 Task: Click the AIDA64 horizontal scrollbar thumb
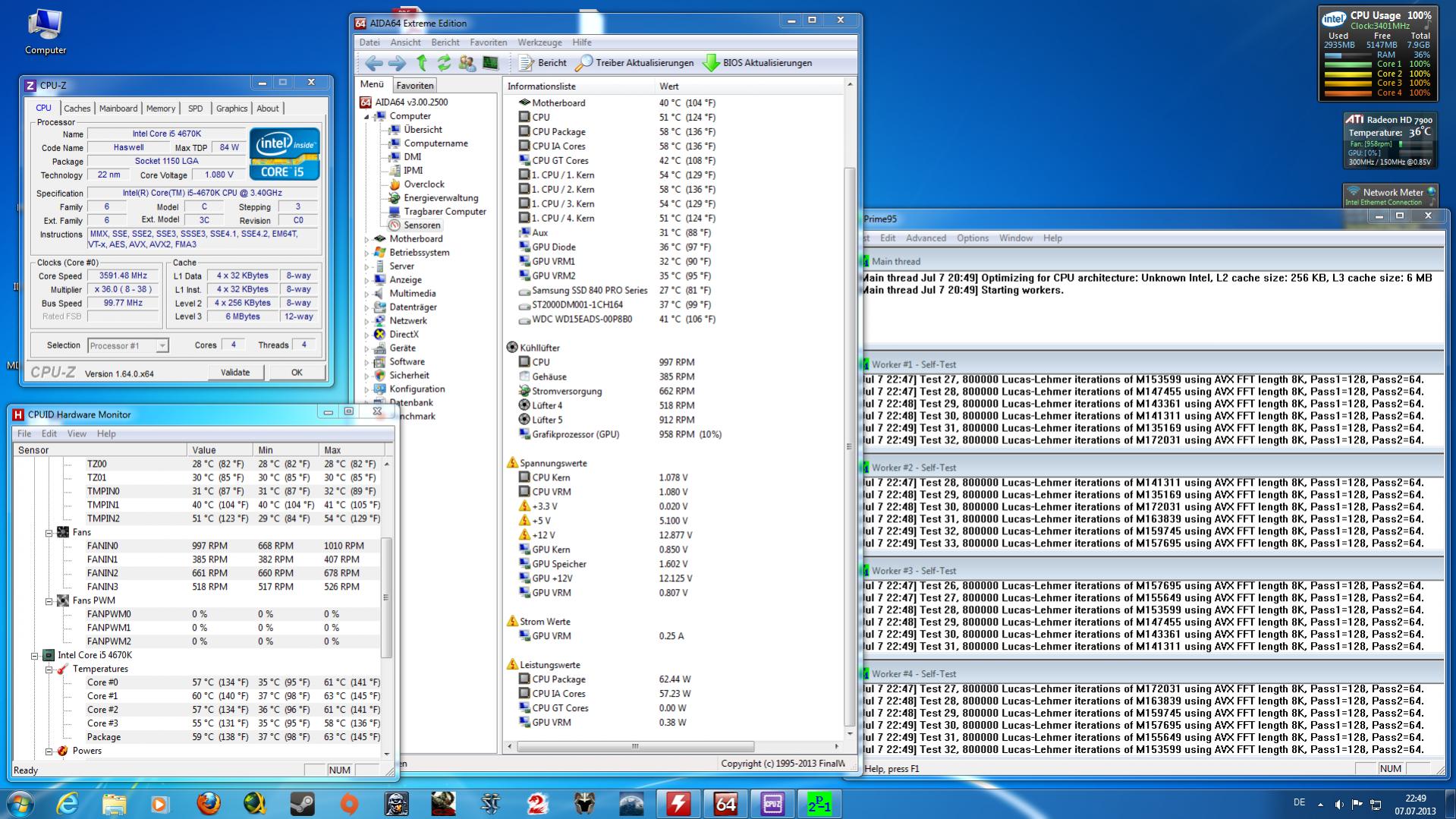pos(636,747)
